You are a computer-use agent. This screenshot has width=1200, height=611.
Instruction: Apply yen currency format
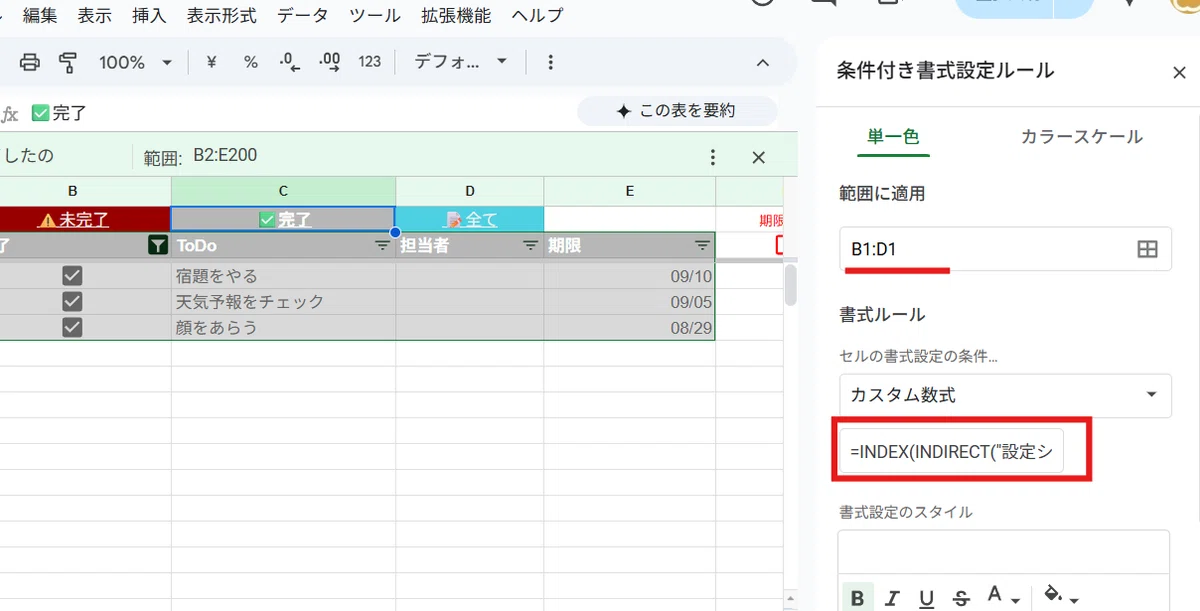pyautogui.click(x=211, y=62)
